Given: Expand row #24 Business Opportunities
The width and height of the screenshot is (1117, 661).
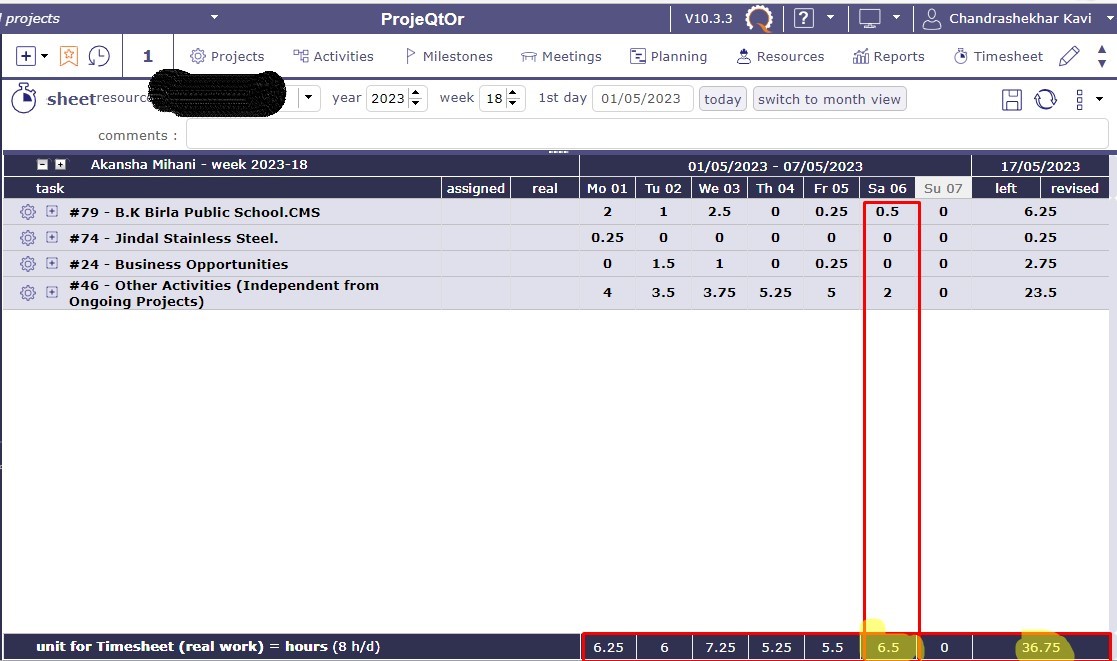Looking at the screenshot, I should [x=52, y=263].
